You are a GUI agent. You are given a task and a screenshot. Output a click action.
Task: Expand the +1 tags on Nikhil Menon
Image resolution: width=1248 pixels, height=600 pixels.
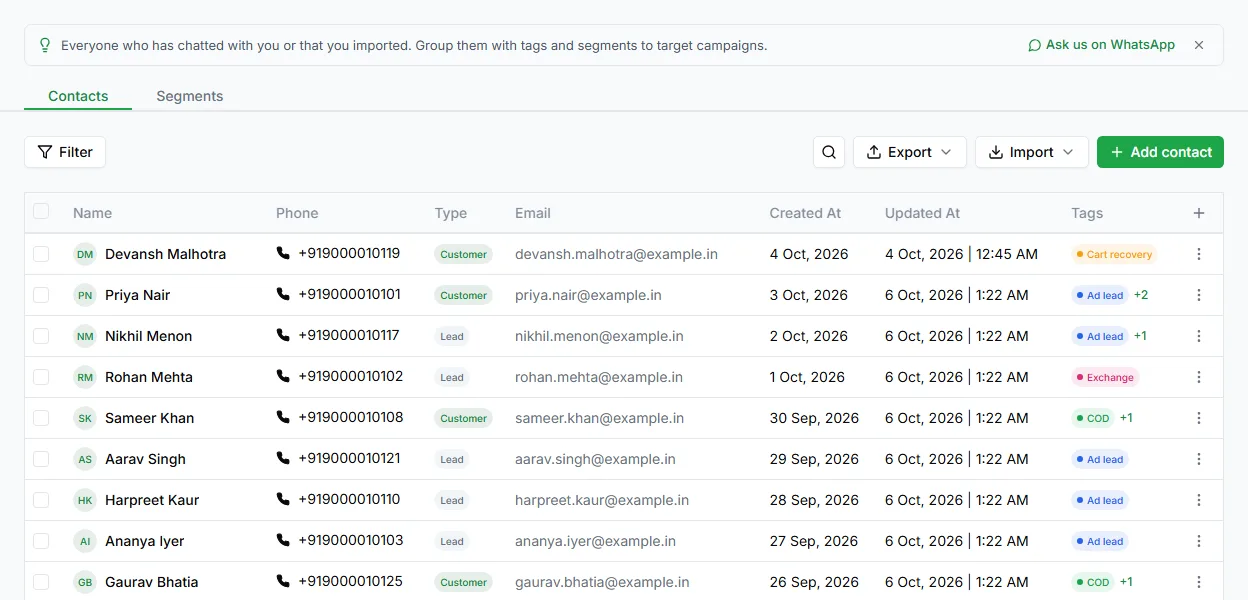1140,336
